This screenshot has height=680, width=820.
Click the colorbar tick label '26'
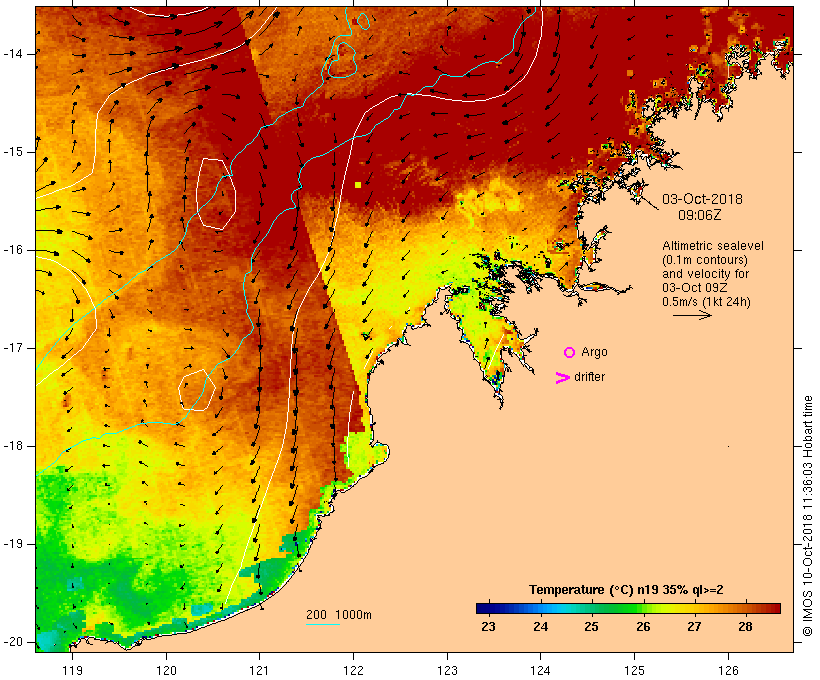(x=643, y=626)
